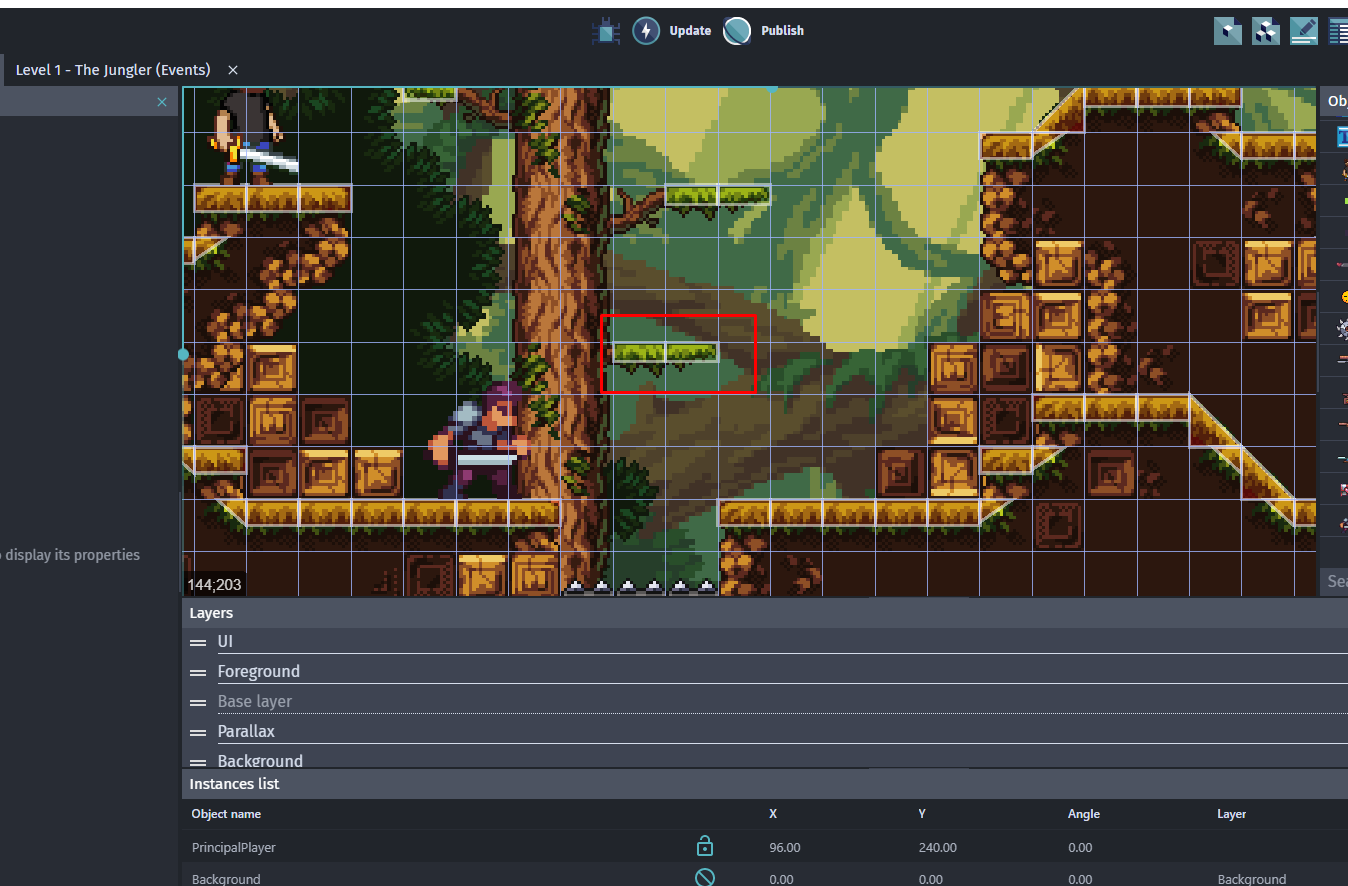This screenshot has height=886, width=1348.
Task: Open the debugger with the bug icon
Action: point(606,30)
